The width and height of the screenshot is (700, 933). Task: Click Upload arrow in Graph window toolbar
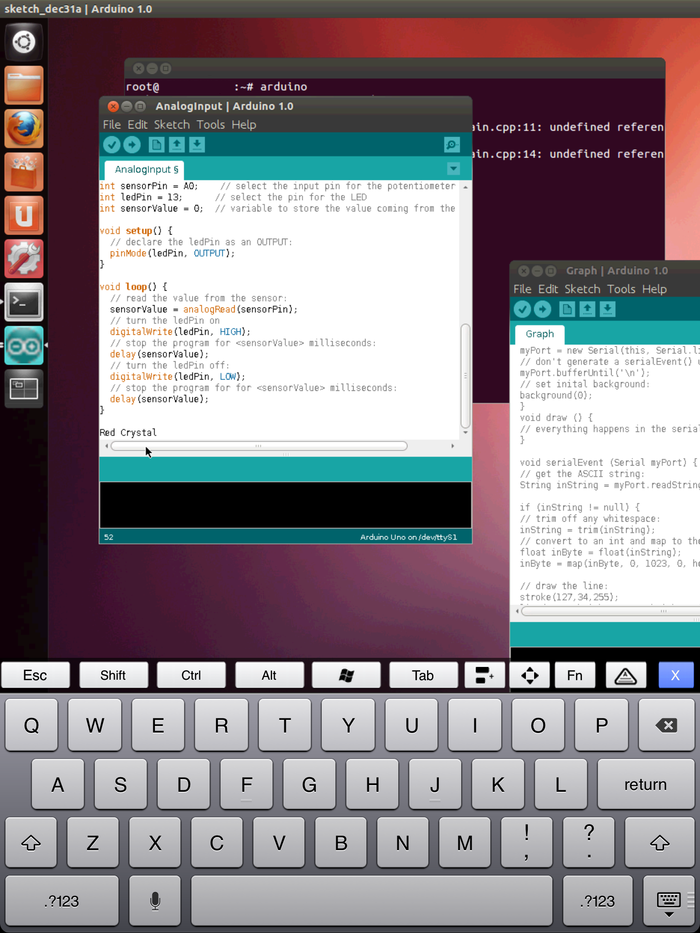click(x=542, y=309)
